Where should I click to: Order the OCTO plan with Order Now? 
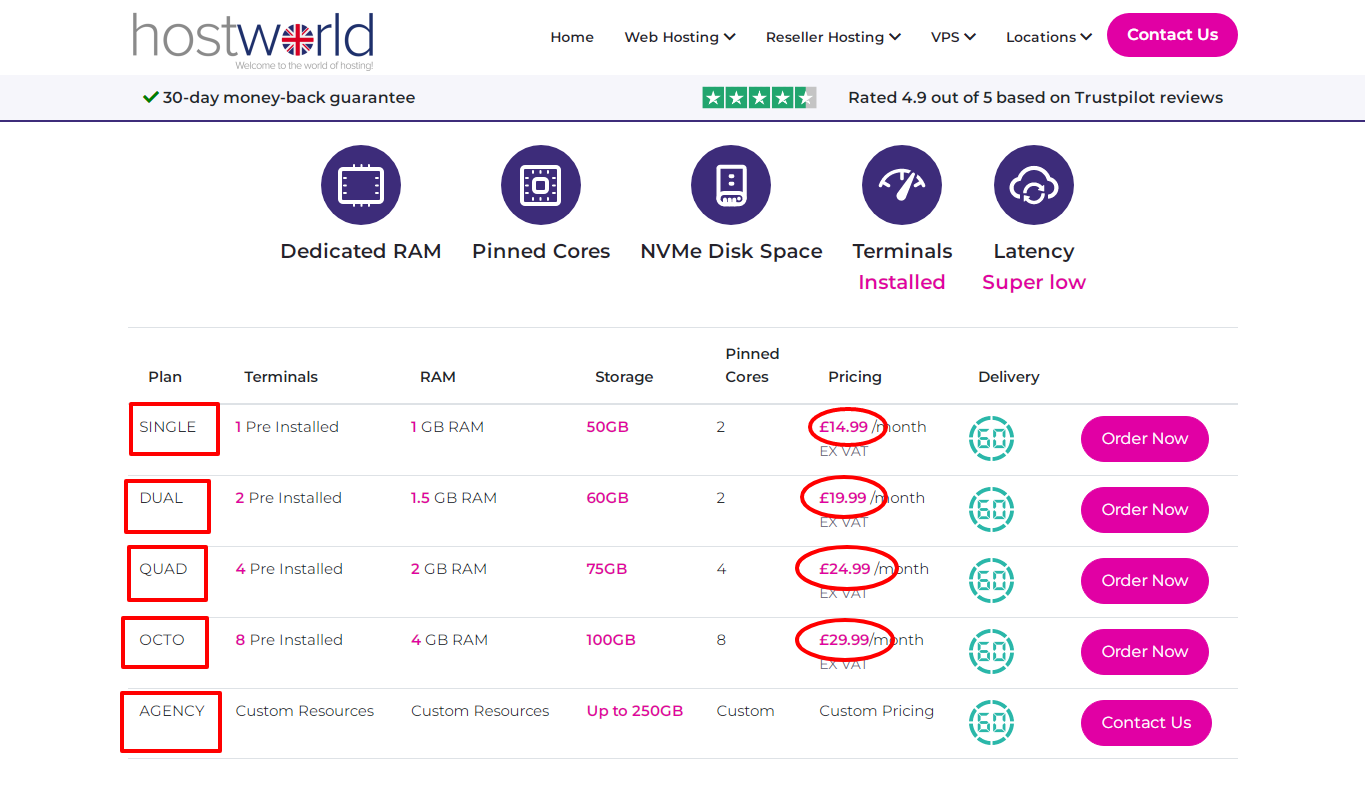1145,652
